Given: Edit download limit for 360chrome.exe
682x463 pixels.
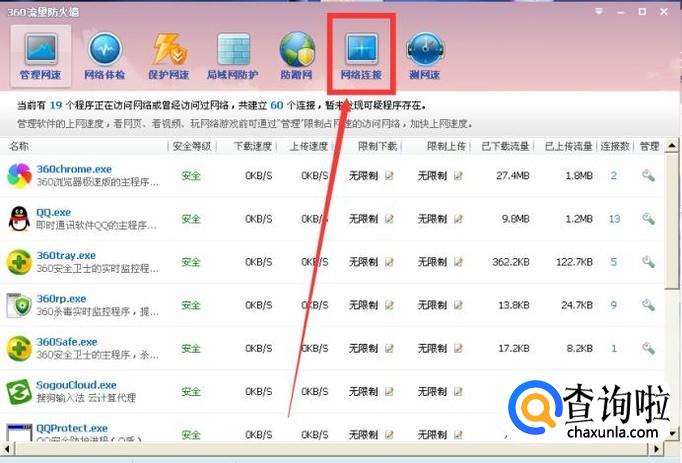Looking at the screenshot, I should [x=389, y=176].
